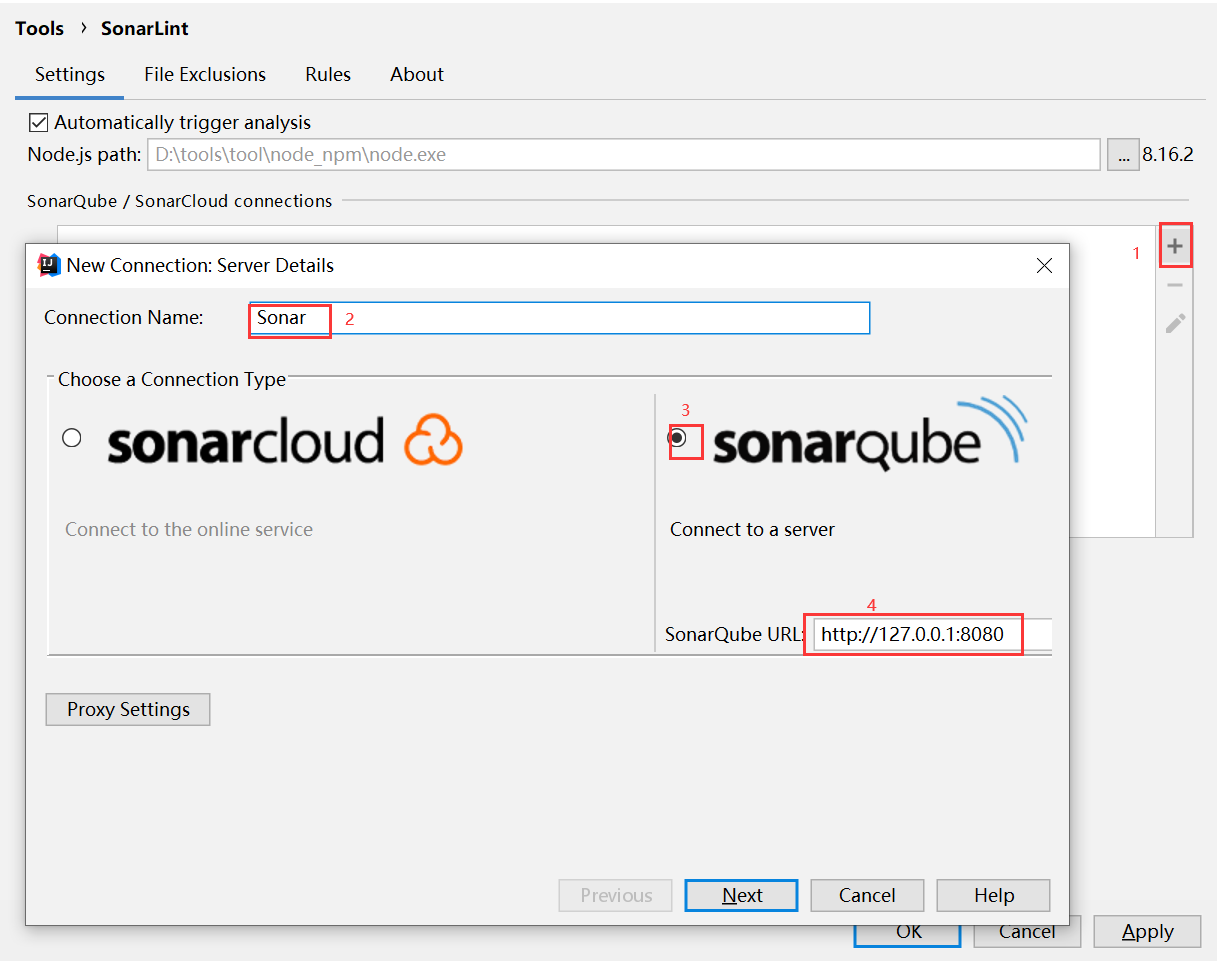Switch to the Settings tab

[70, 75]
